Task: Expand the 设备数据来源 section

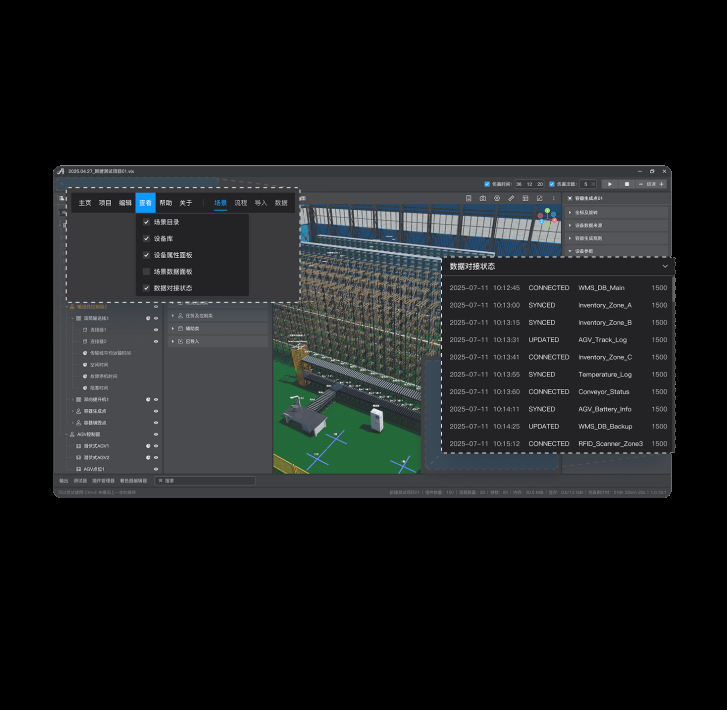Action: click(x=616, y=225)
